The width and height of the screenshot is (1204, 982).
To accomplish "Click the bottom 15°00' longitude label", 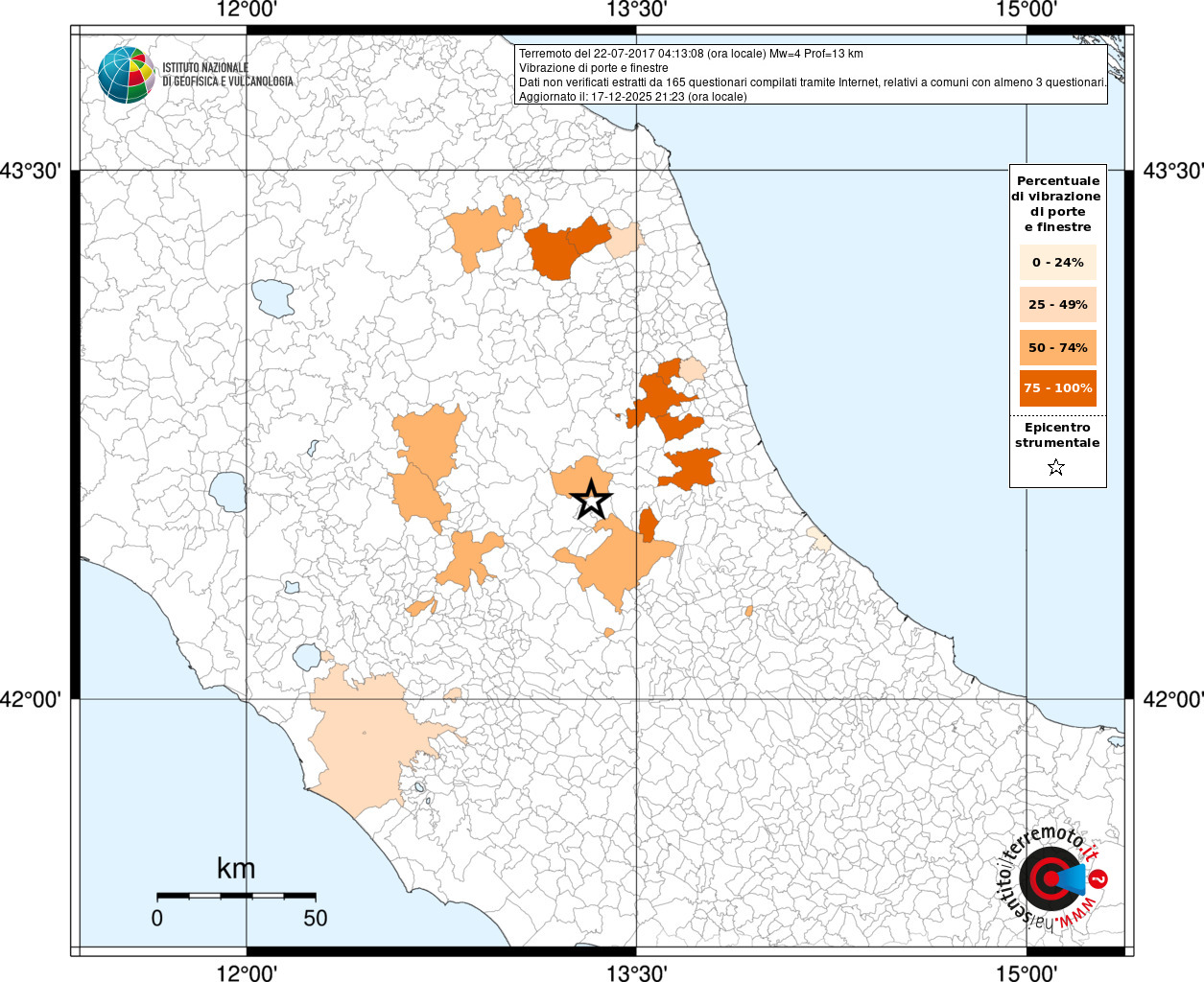I will click(1027, 972).
